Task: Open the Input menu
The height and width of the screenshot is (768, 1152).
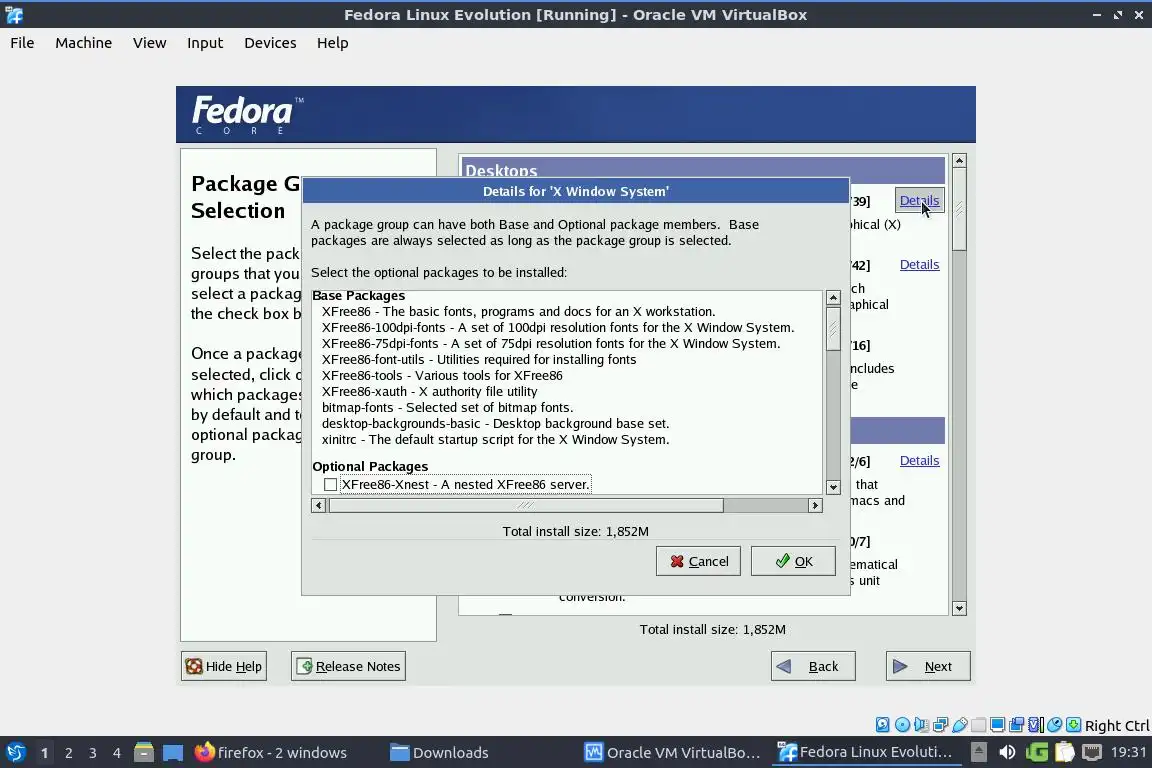Action: click(x=205, y=43)
